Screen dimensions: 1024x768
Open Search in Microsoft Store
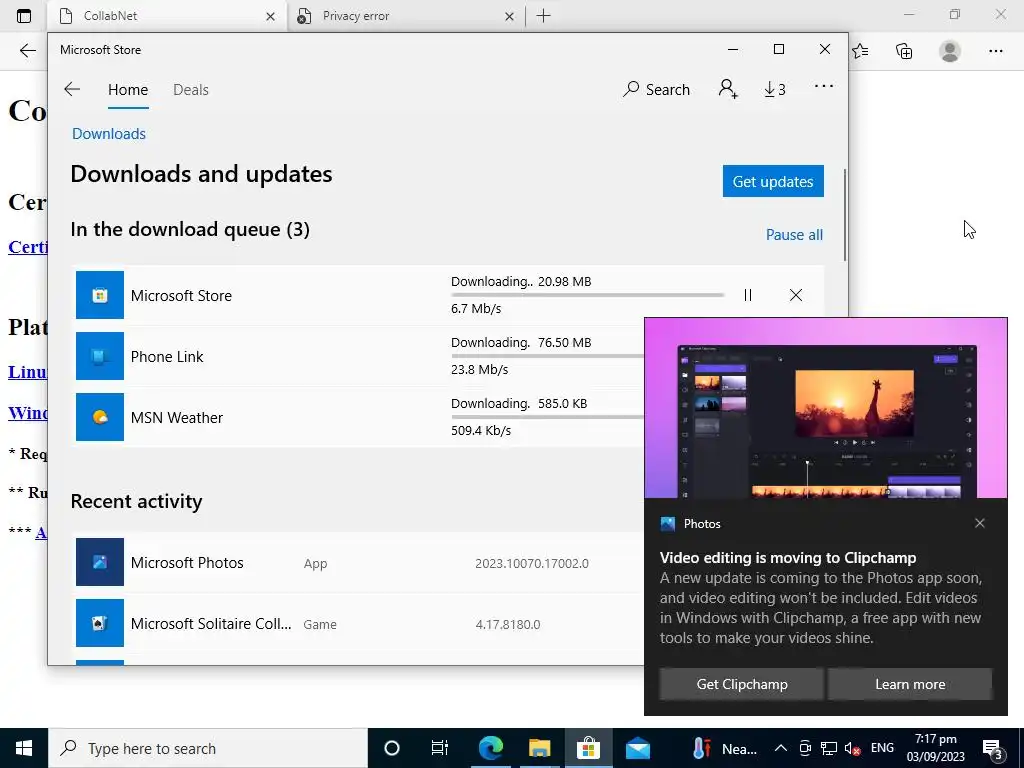656,89
